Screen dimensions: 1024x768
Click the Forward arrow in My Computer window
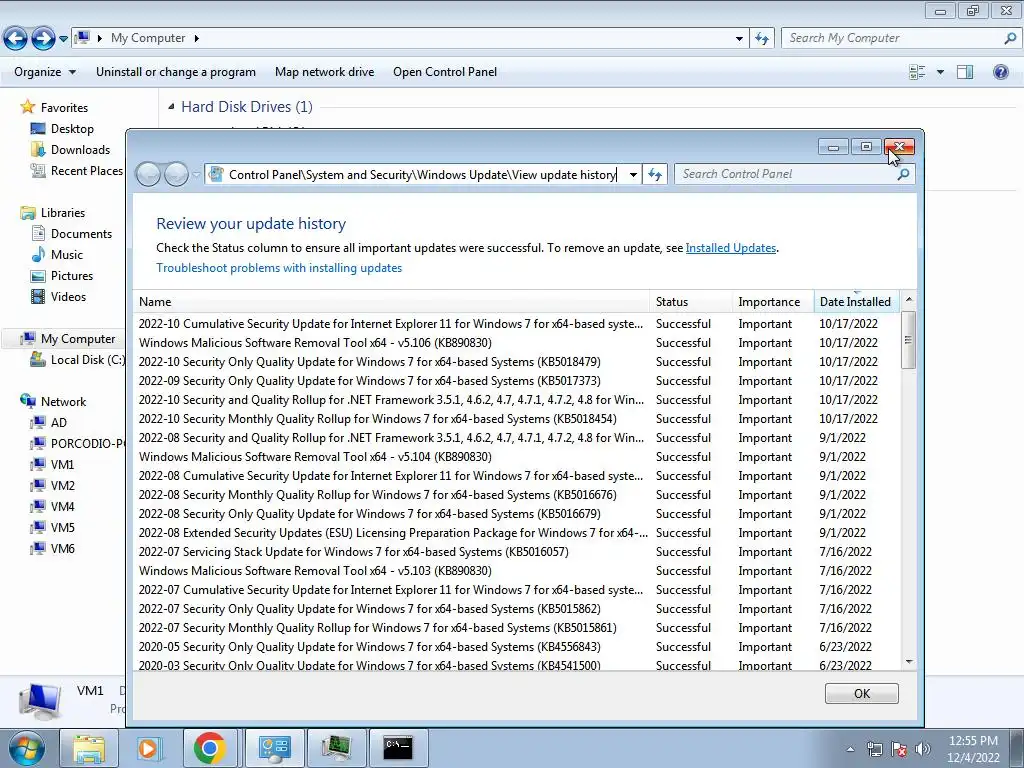click(43, 39)
